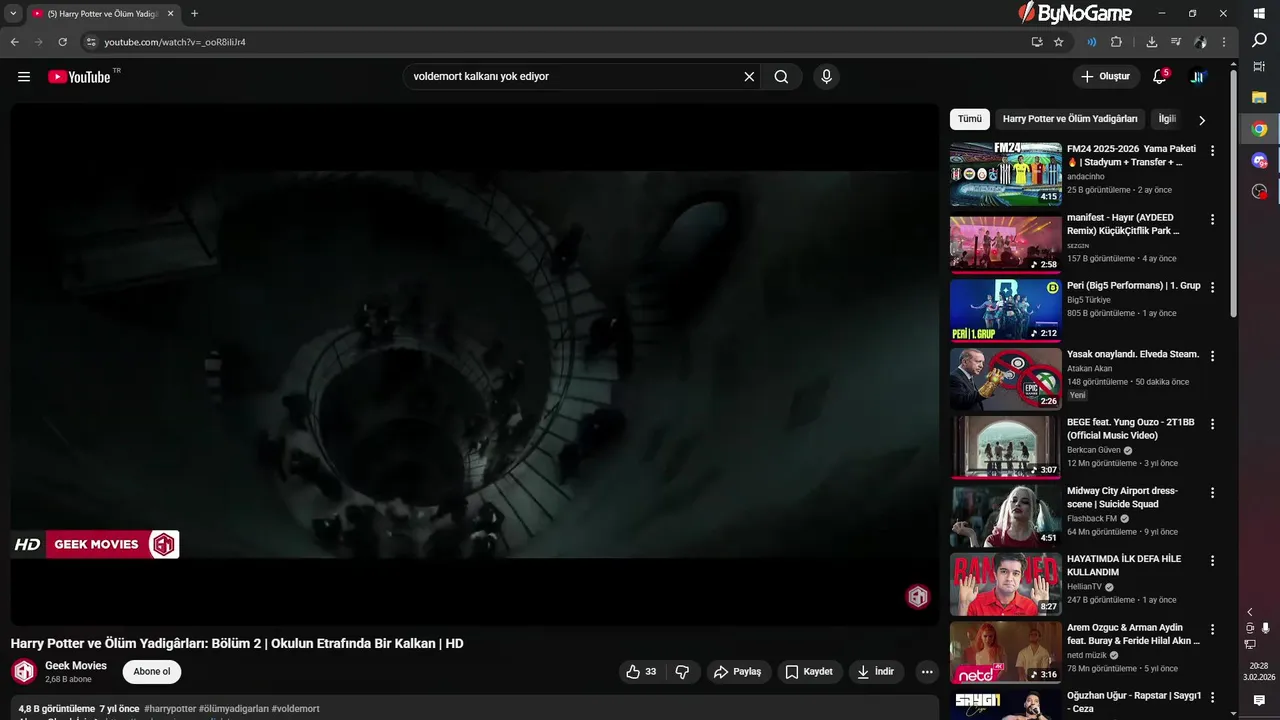The height and width of the screenshot is (720, 1280).
Task: Click the Geek Movies channel avatar
Action: (24, 672)
